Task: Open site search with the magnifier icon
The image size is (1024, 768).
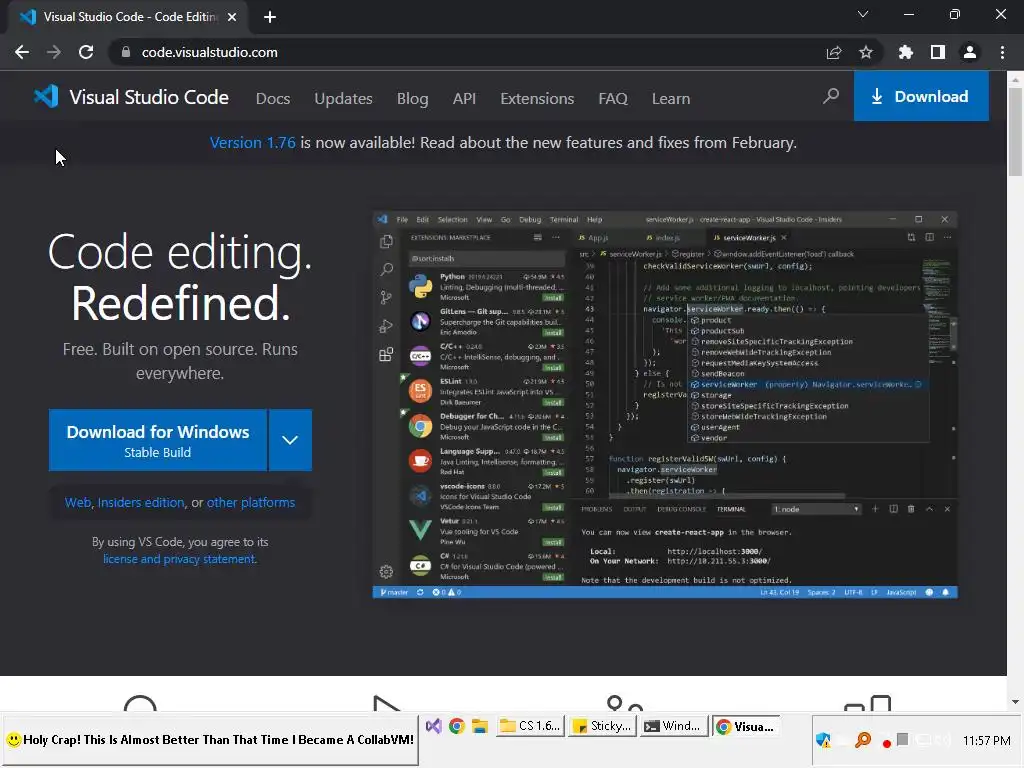Action: click(831, 97)
